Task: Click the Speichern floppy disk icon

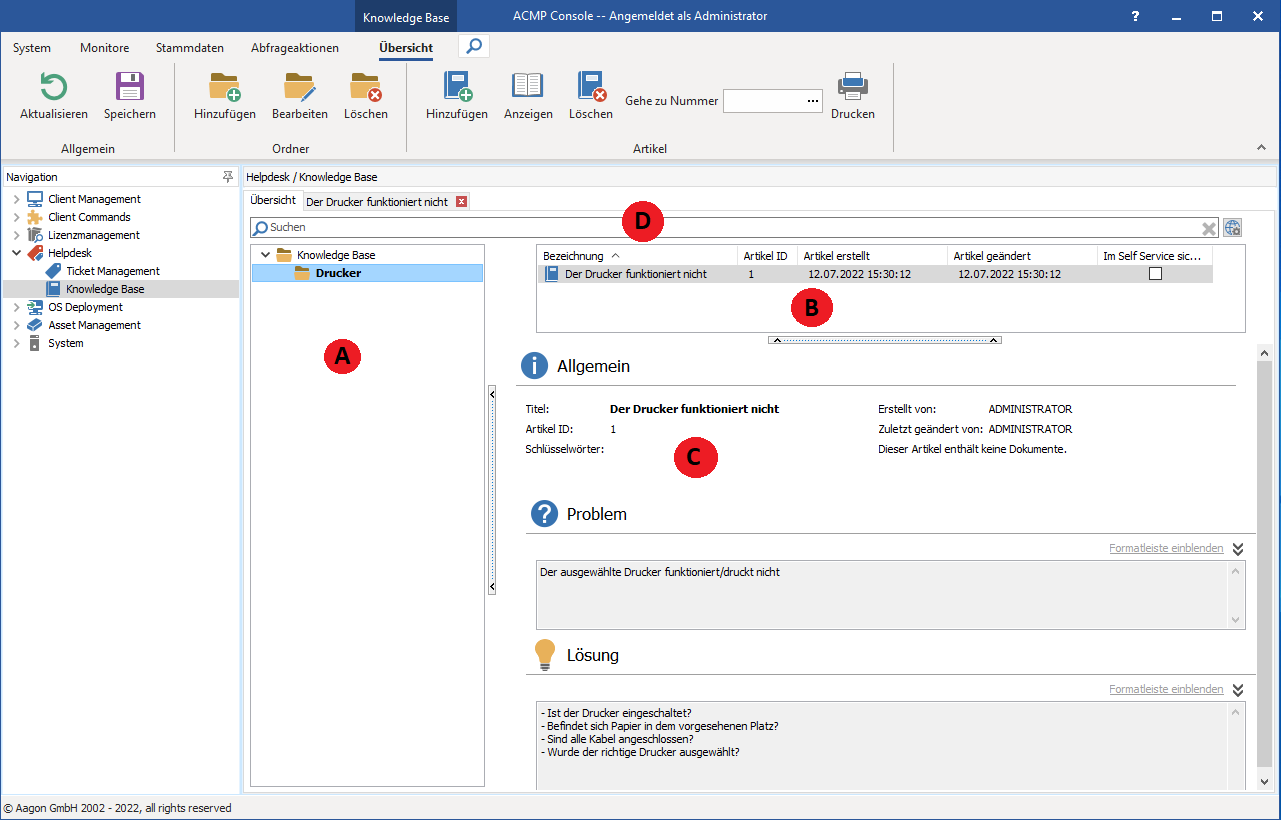Action: click(x=130, y=87)
